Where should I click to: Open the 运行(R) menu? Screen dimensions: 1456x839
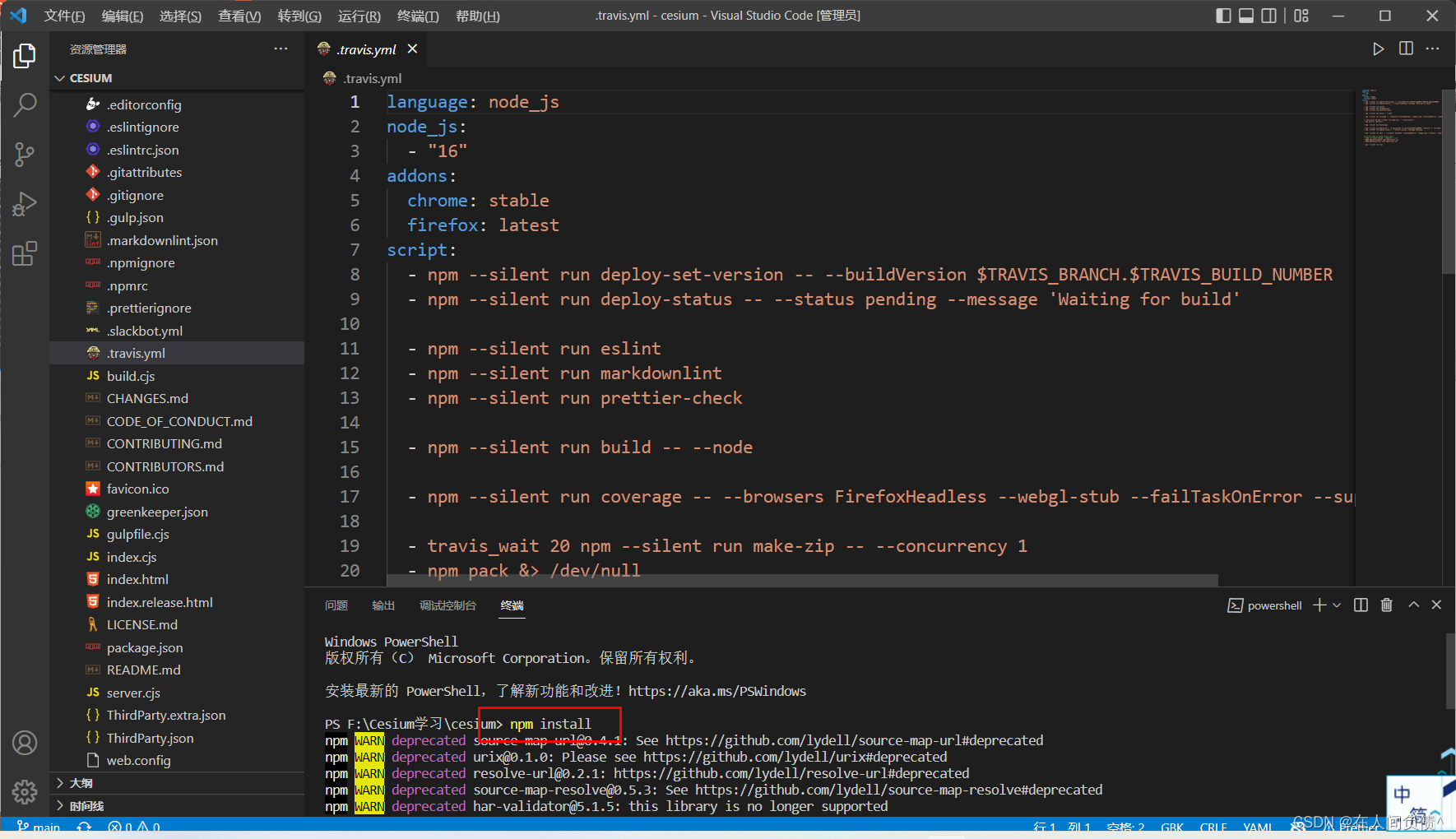pyautogui.click(x=359, y=16)
